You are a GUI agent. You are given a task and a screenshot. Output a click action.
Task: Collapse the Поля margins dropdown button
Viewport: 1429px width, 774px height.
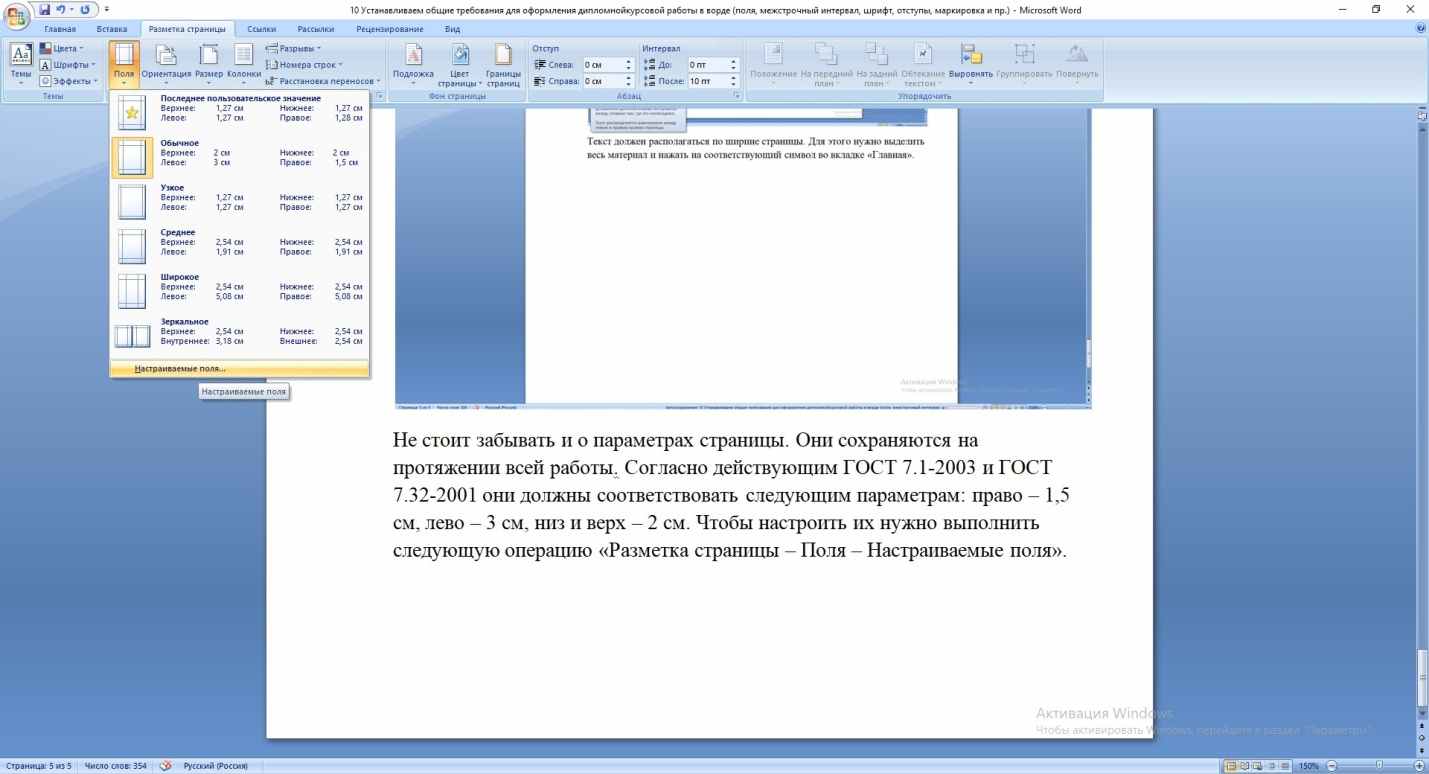[x=124, y=63]
